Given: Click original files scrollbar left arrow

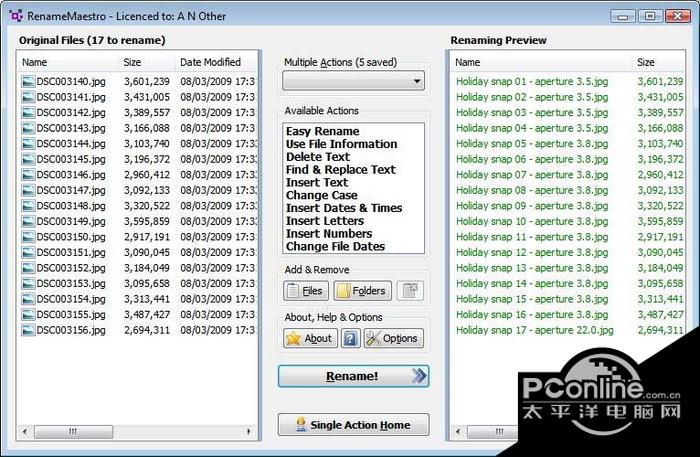Looking at the screenshot, I should (25, 432).
